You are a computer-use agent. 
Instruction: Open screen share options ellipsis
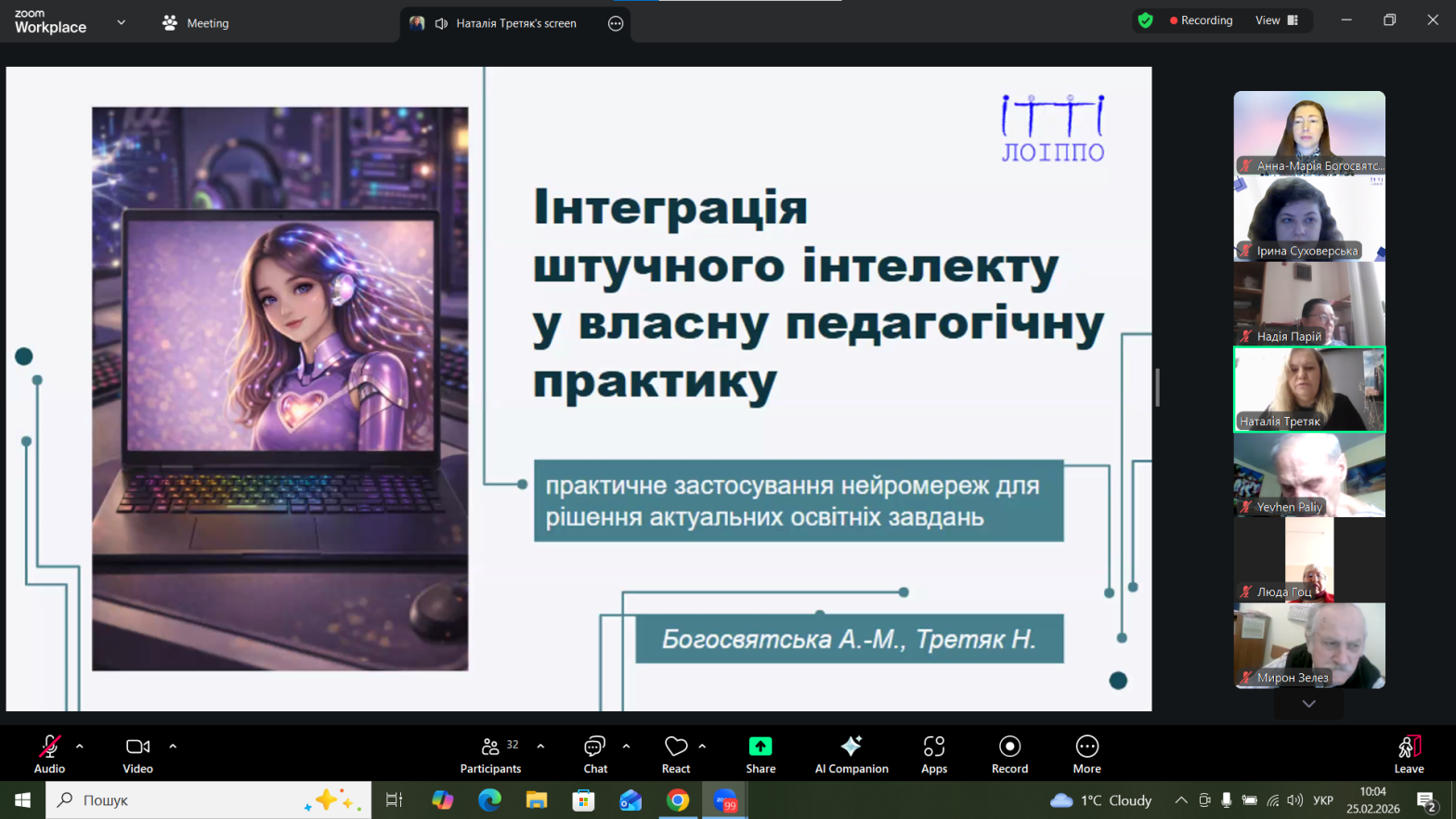point(615,23)
